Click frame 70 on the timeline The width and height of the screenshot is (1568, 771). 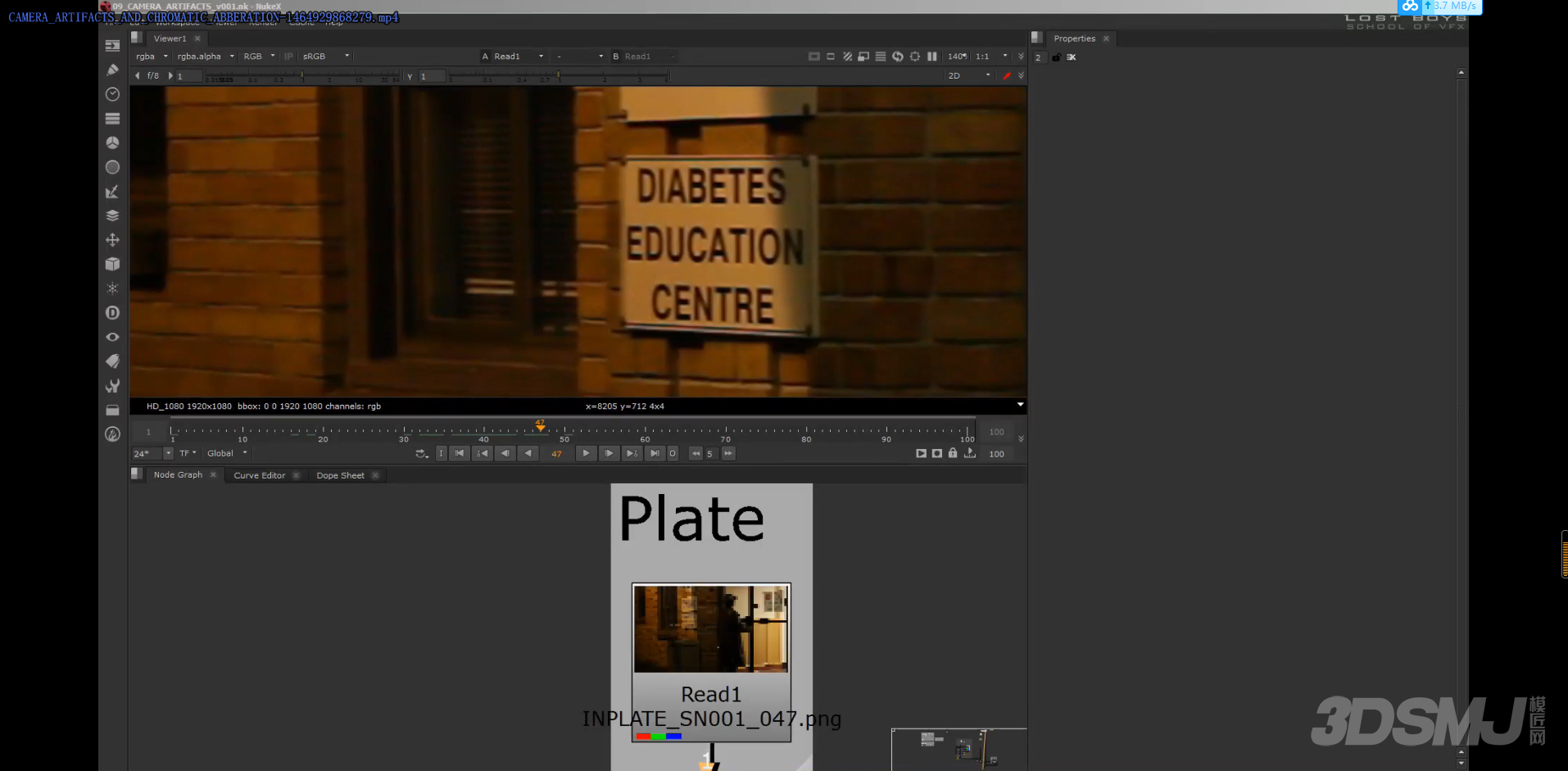[725, 430]
